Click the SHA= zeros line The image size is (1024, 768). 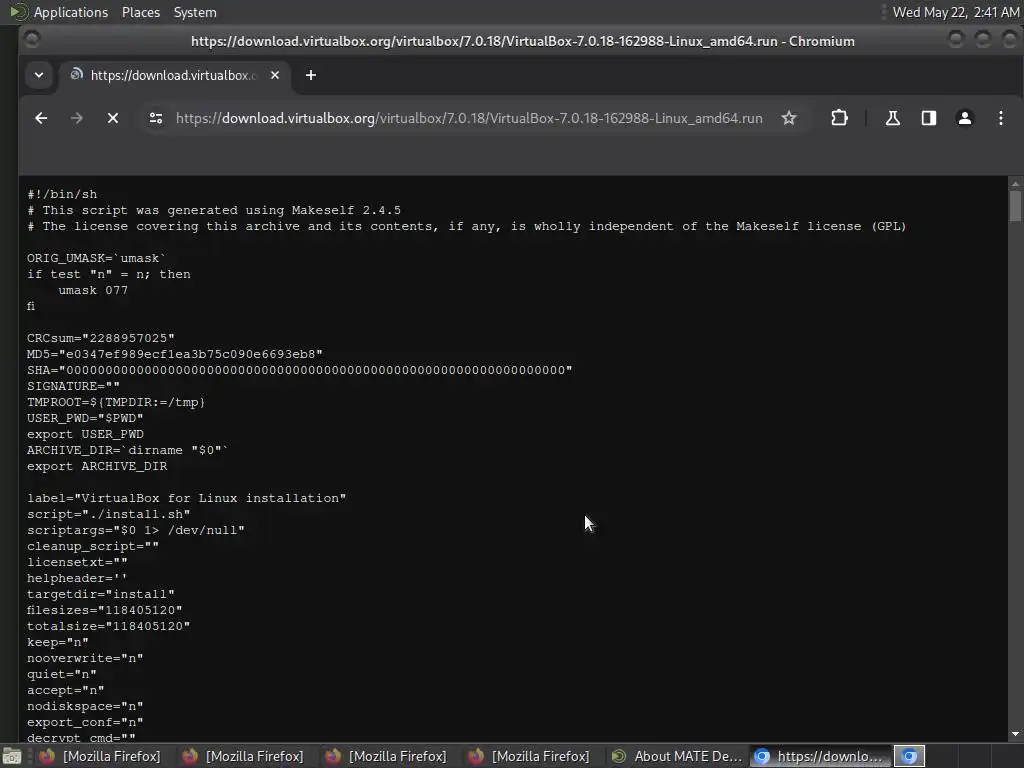(x=300, y=370)
